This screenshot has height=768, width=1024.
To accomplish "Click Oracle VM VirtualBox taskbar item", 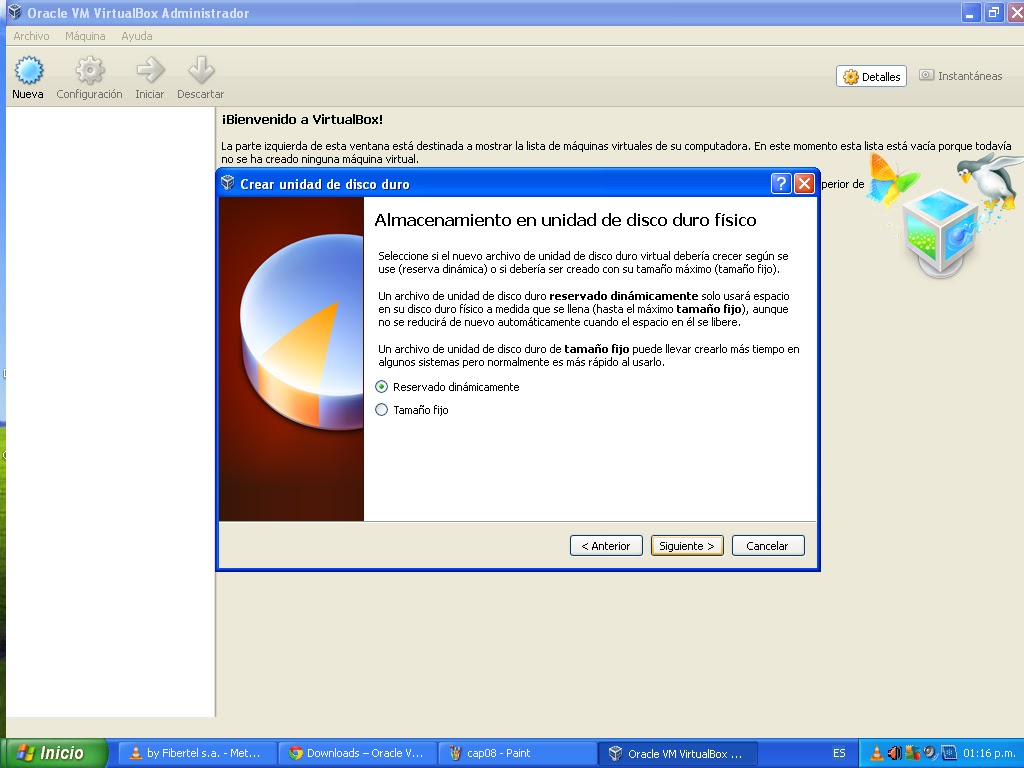I will pyautogui.click(x=678, y=753).
